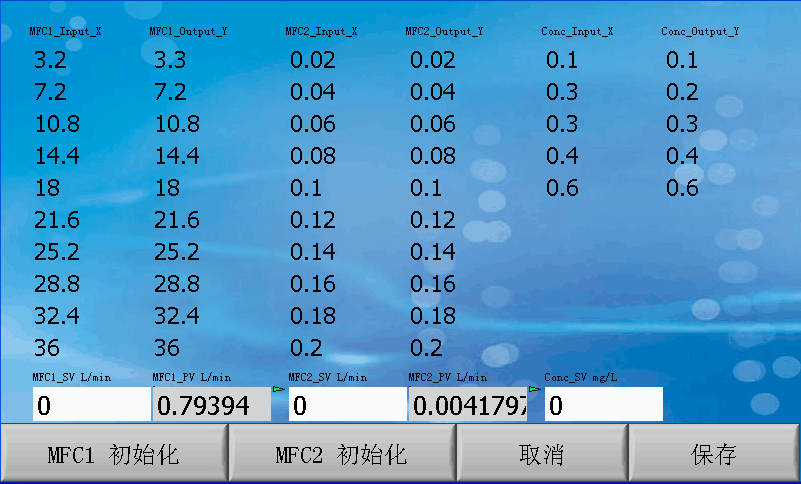Focus the Conc_SV mg/L input field

pos(603,405)
